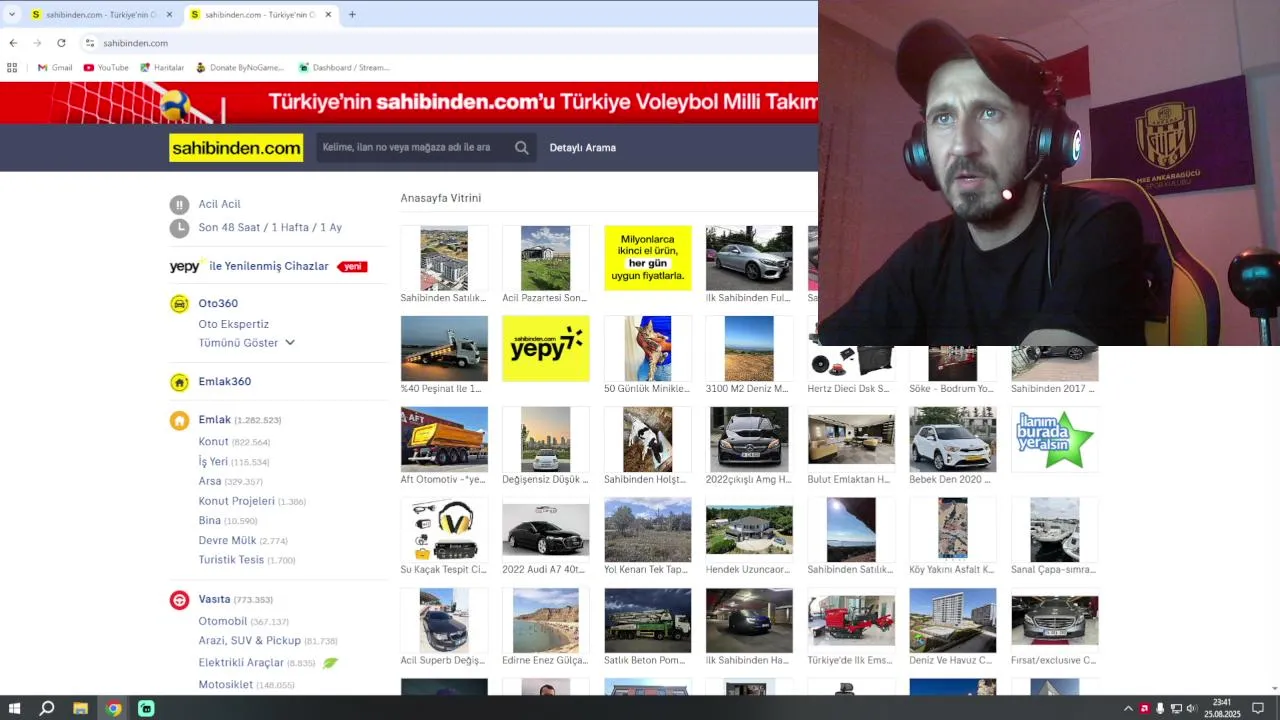Viewport: 1280px width, 720px height.
Task: Open the Gmail bookmark
Action: [55, 68]
